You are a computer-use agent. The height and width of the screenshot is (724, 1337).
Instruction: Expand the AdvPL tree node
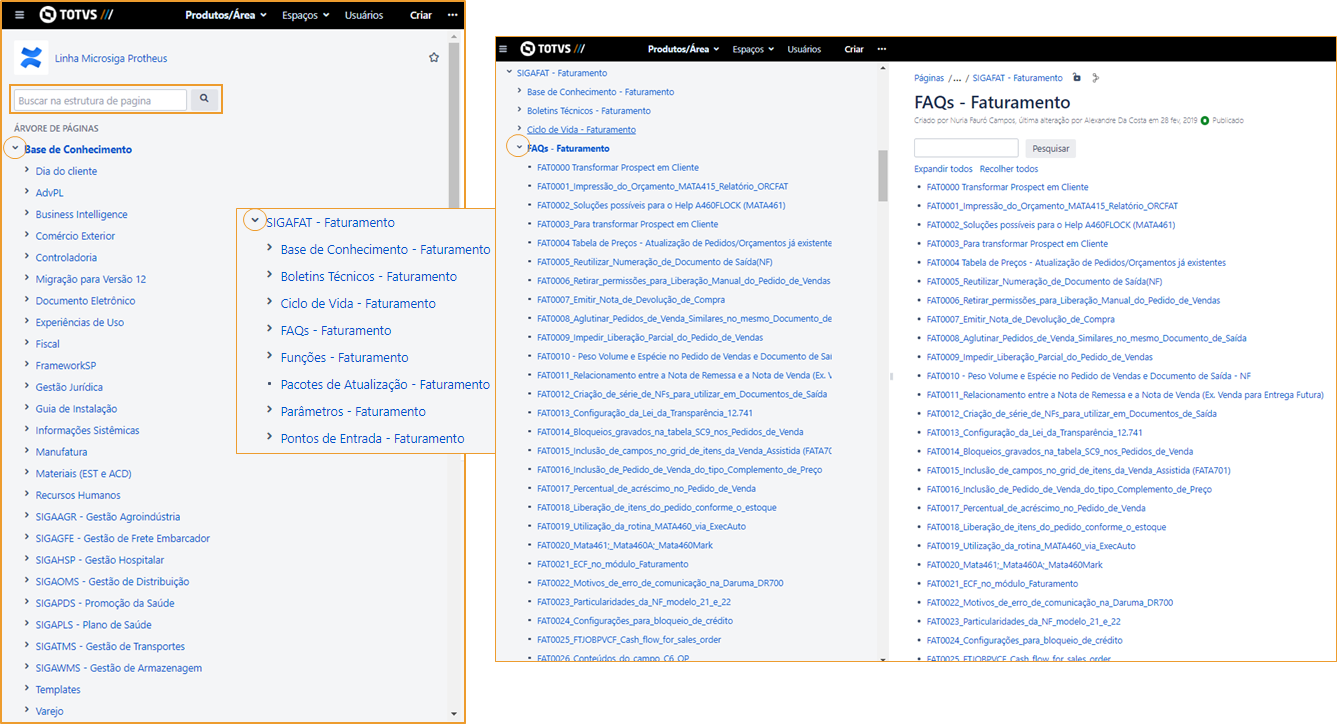coord(27,192)
